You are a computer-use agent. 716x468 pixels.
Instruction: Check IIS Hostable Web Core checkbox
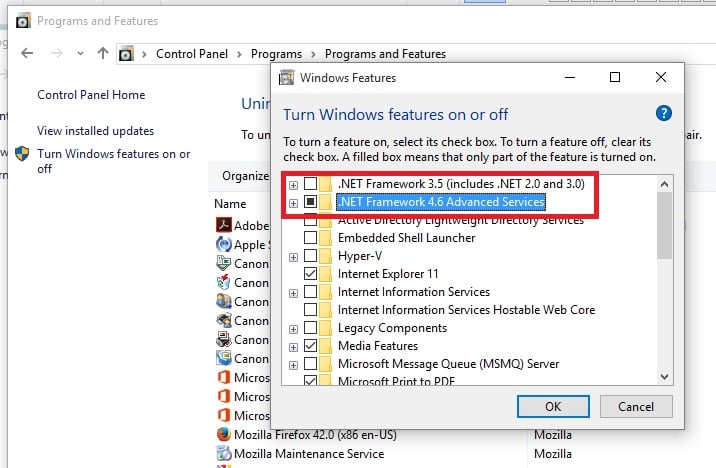[311, 310]
